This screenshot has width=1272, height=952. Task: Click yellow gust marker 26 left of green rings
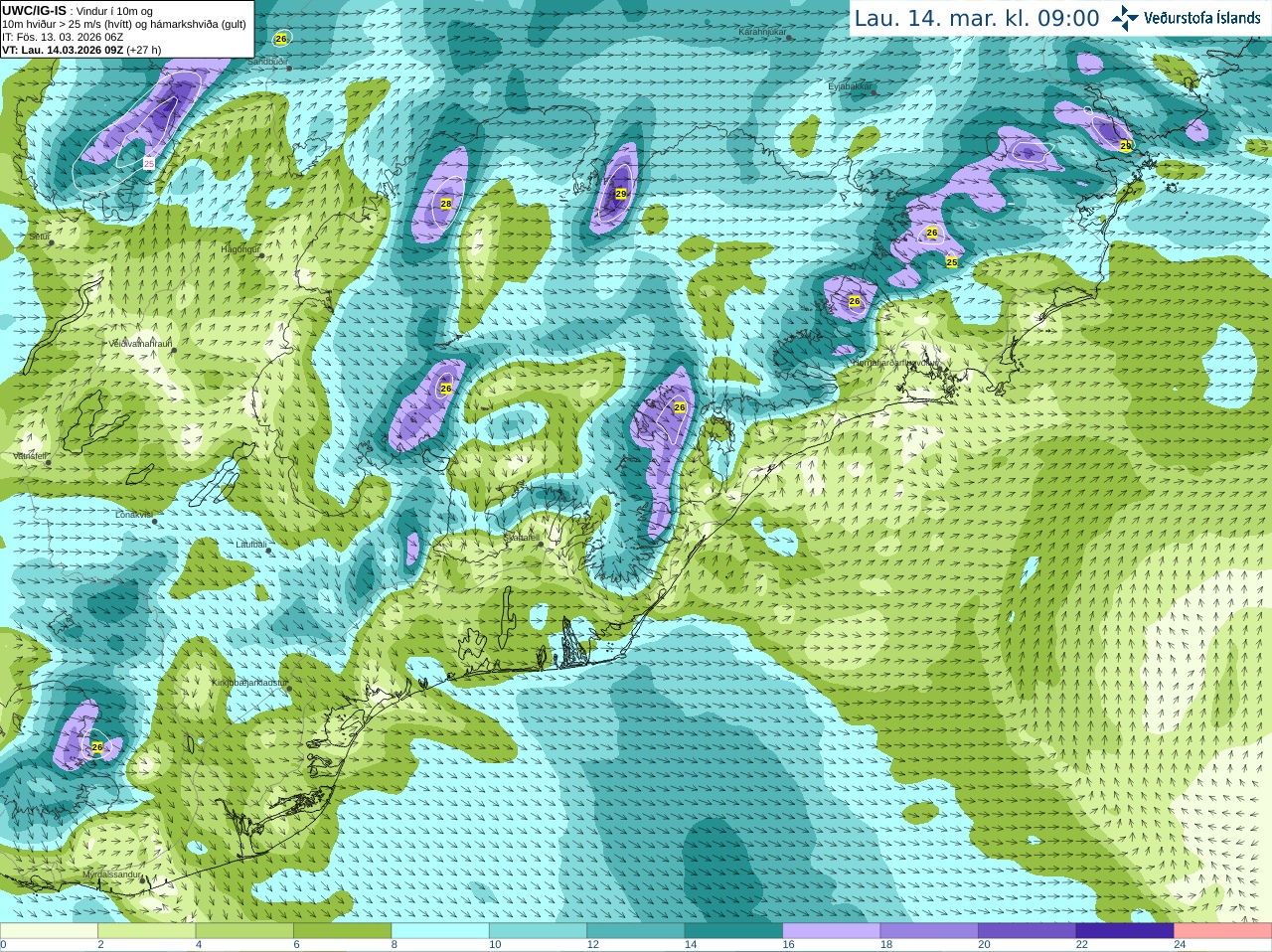click(446, 389)
